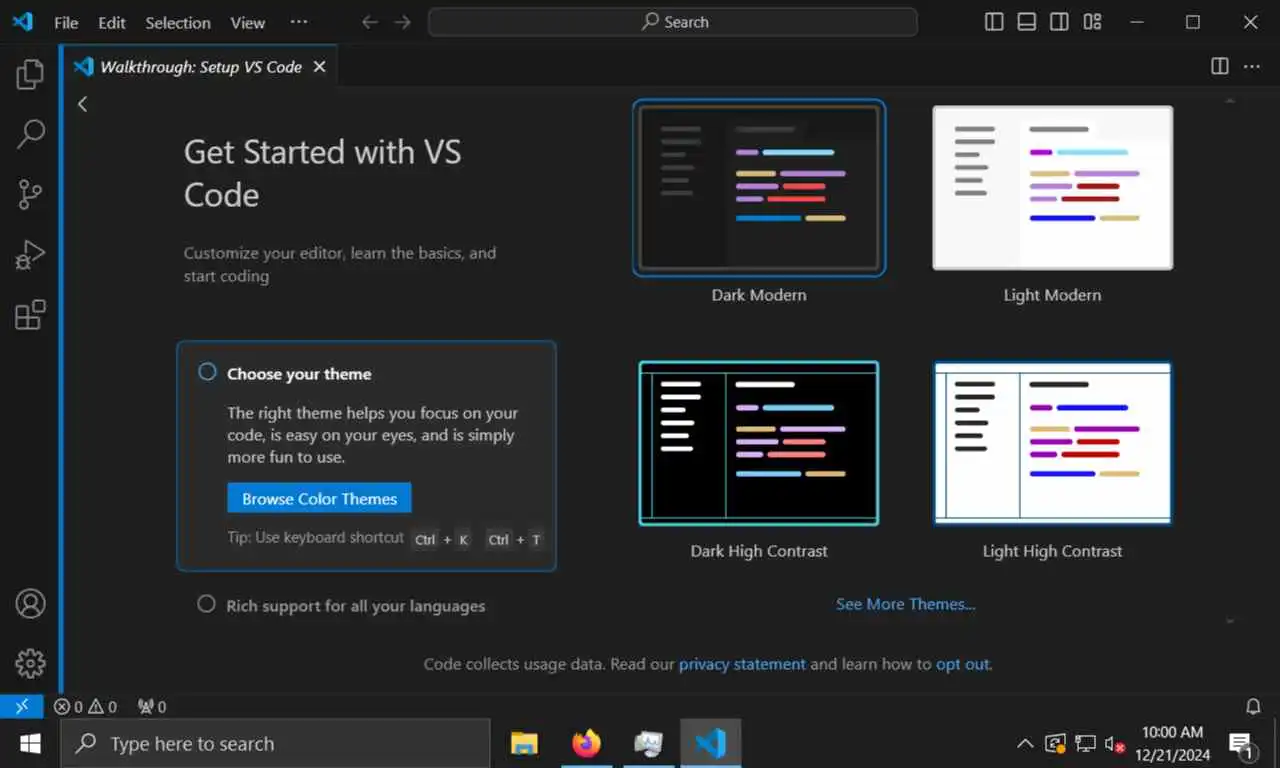Click the taskbar clock 10:00 AM
The image size is (1280, 768).
[1173, 732]
